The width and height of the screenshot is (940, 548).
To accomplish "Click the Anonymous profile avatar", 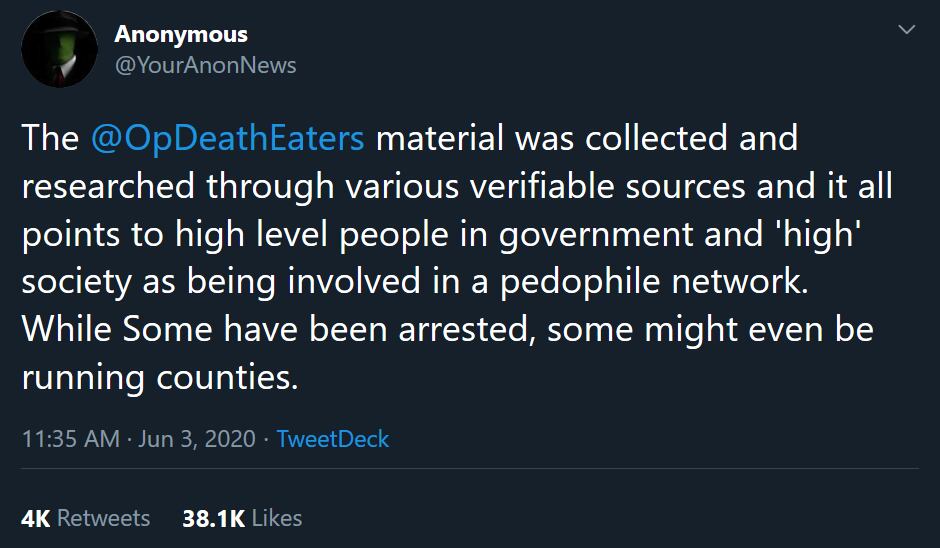I will 59,49.
